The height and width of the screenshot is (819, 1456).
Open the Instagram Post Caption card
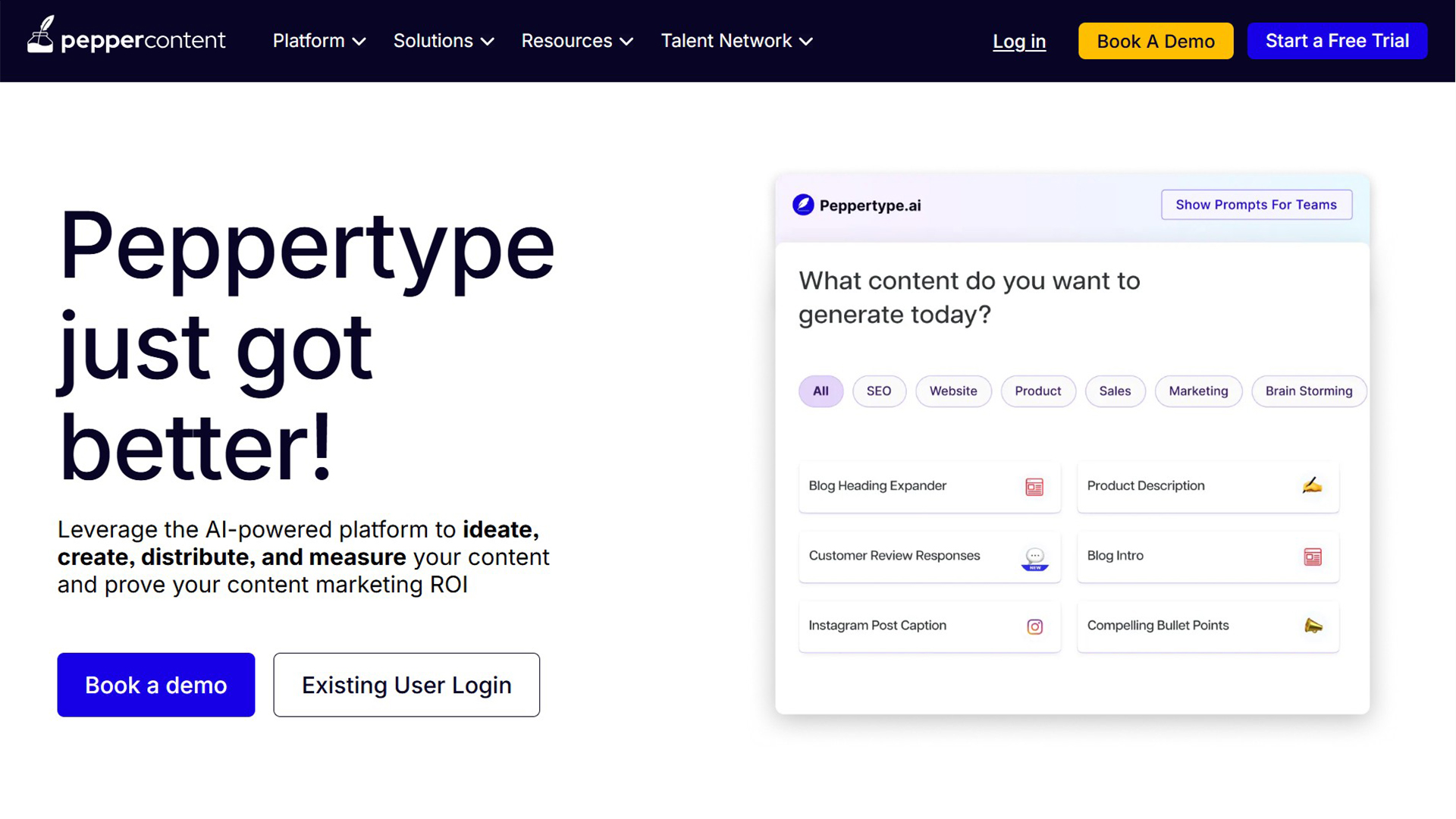930,626
